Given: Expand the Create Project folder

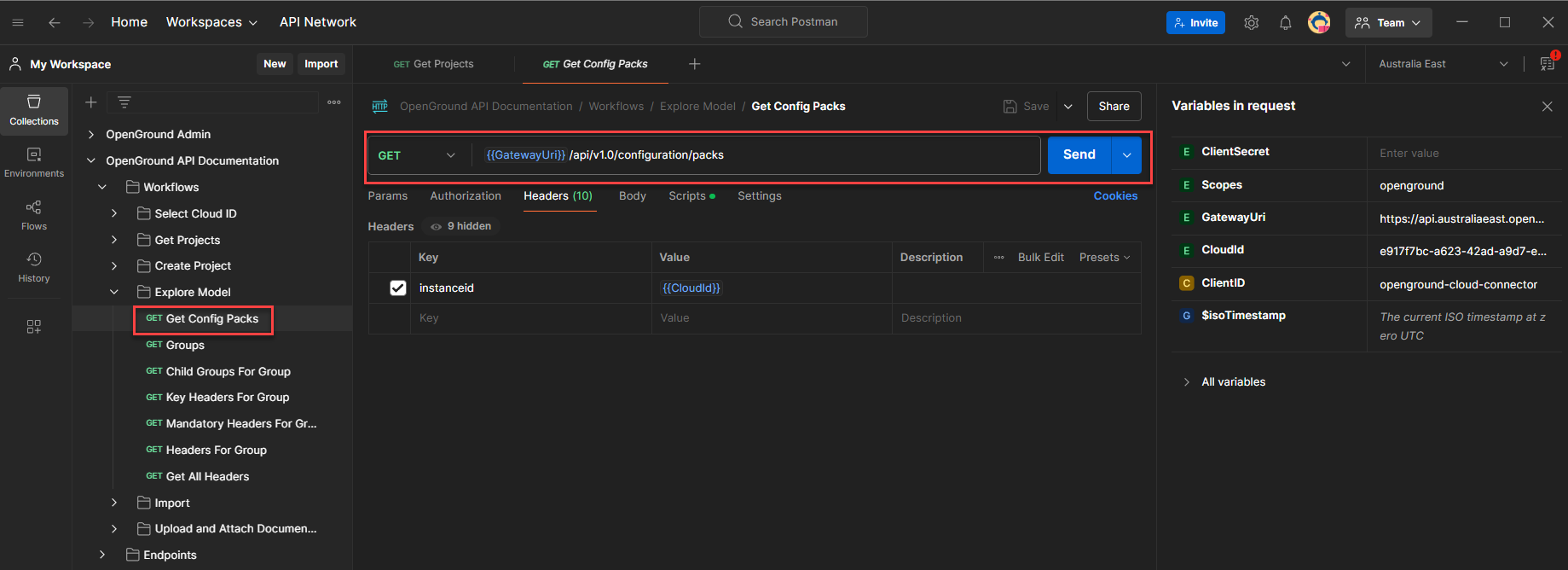Looking at the screenshot, I should (114, 266).
